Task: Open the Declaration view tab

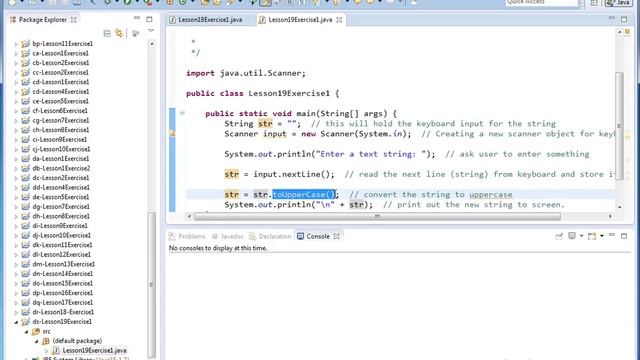Action: (270, 236)
